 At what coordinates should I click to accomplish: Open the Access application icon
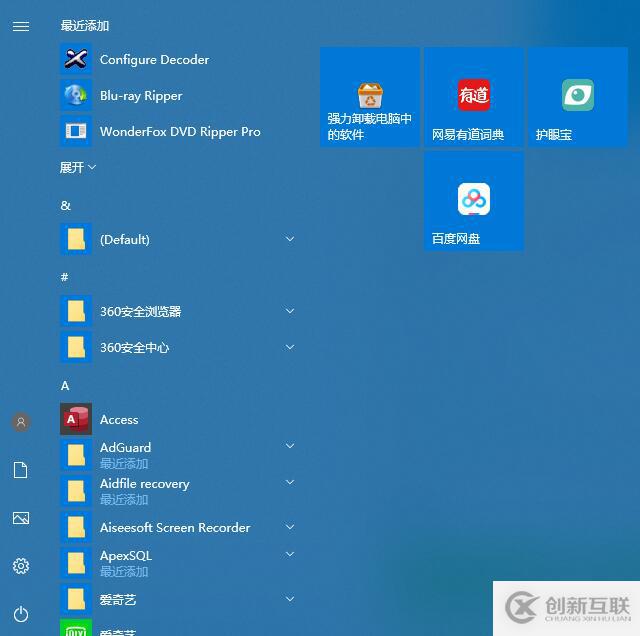click(x=76, y=419)
